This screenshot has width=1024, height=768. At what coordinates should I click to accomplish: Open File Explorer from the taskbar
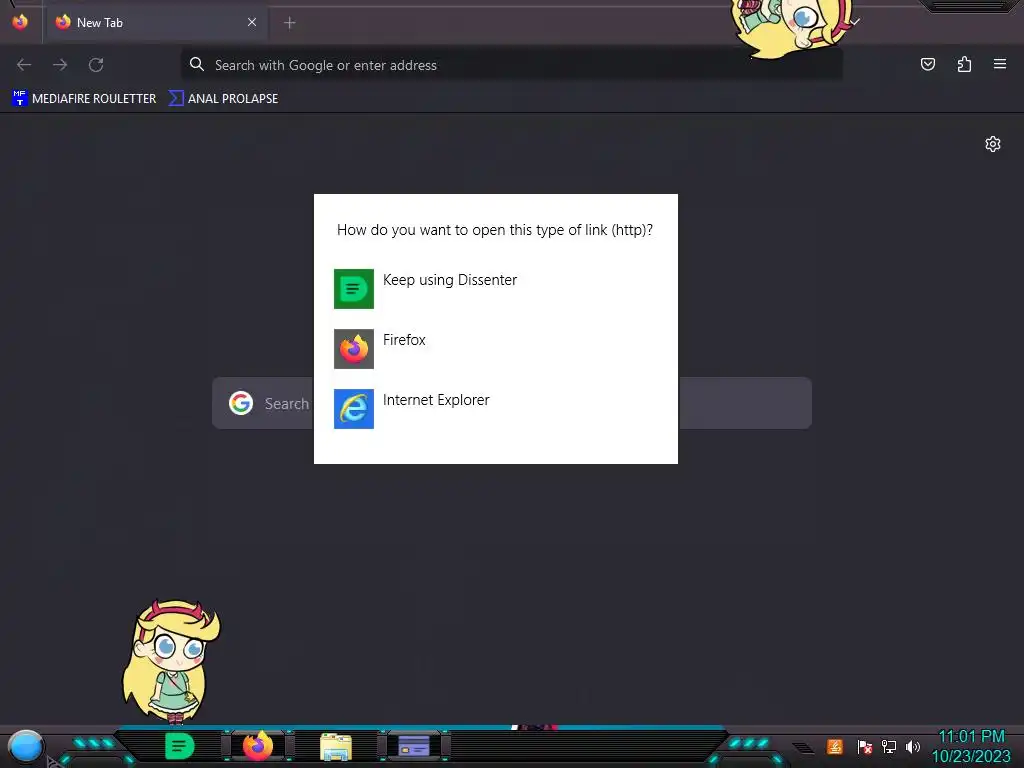click(x=336, y=746)
